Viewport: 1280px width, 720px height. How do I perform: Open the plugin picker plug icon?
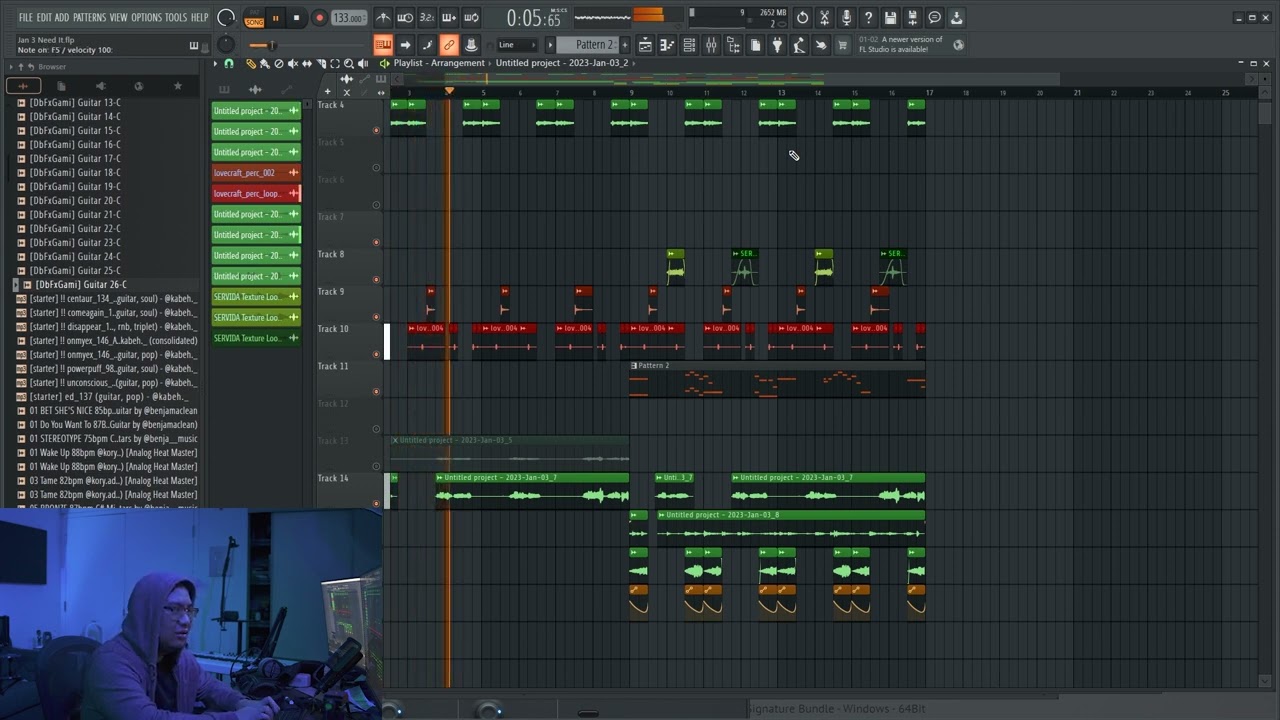[x=777, y=45]
